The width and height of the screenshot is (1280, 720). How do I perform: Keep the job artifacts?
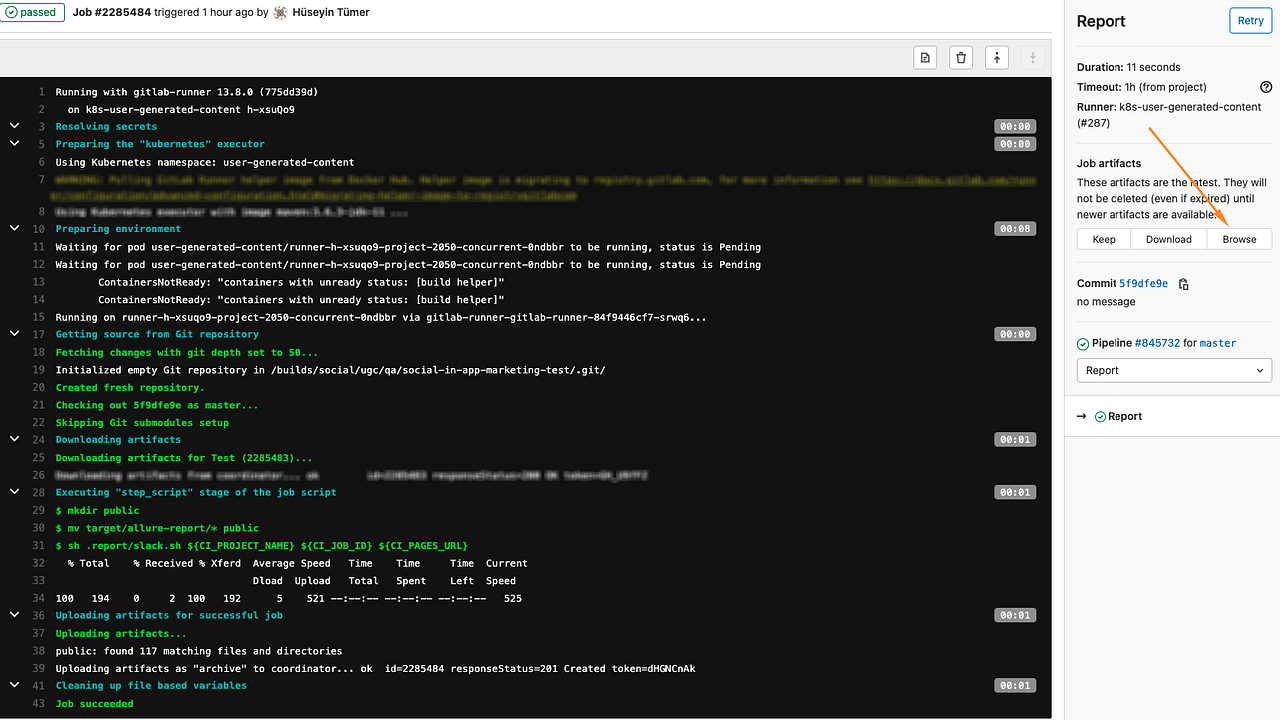point(1103,239)
